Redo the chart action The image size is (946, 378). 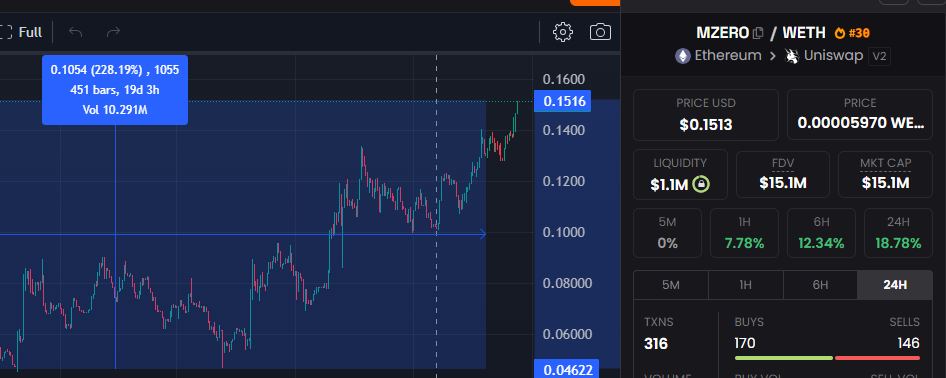point(113,32)
